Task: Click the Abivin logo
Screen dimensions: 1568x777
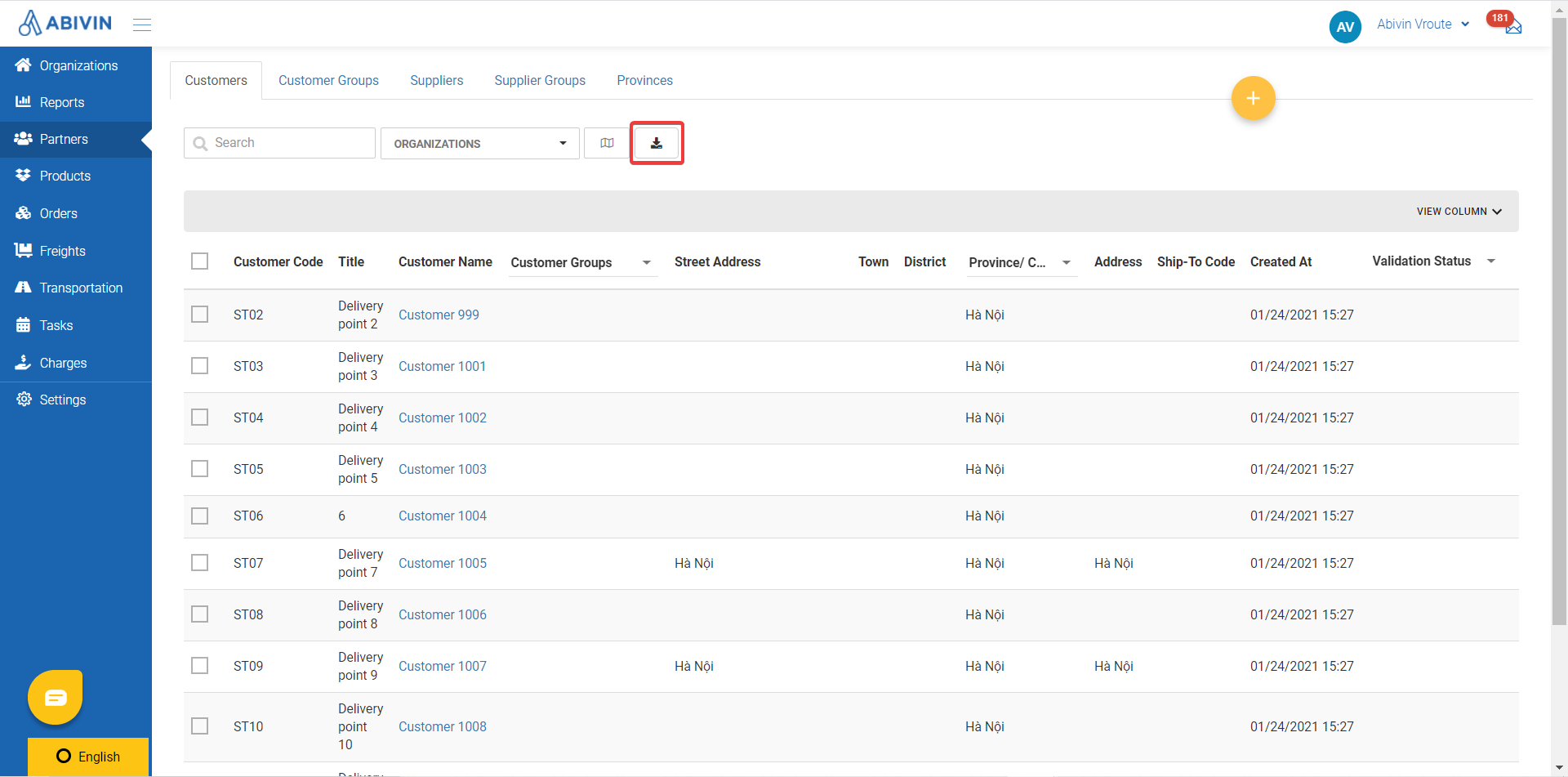Action: point(65,23)
